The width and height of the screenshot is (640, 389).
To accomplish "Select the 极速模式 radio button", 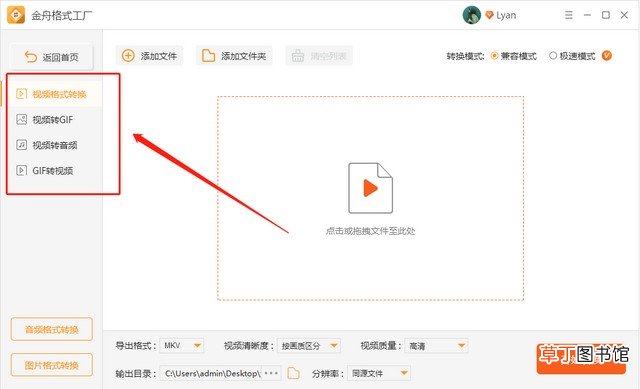I will [x=553, y=56].
